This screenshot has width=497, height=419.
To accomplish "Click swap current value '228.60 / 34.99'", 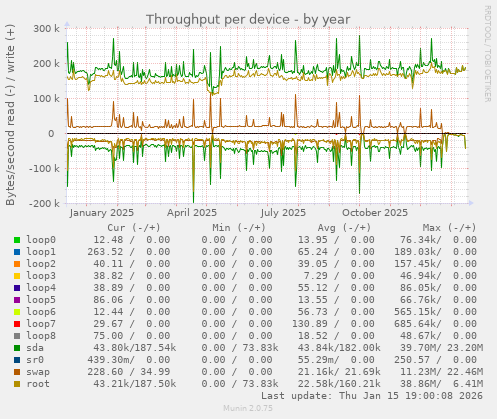I will pyautogui.click(x=129, y=372).
